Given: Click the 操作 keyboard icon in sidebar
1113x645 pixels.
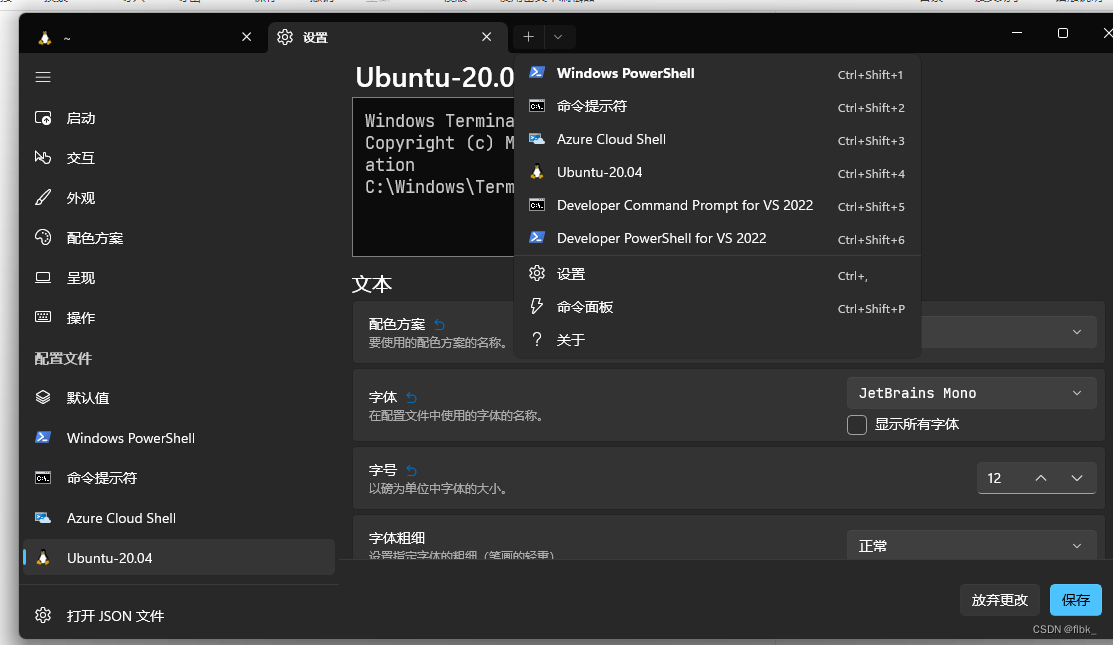Looking at the screenshot, I should tap(43, 317).
